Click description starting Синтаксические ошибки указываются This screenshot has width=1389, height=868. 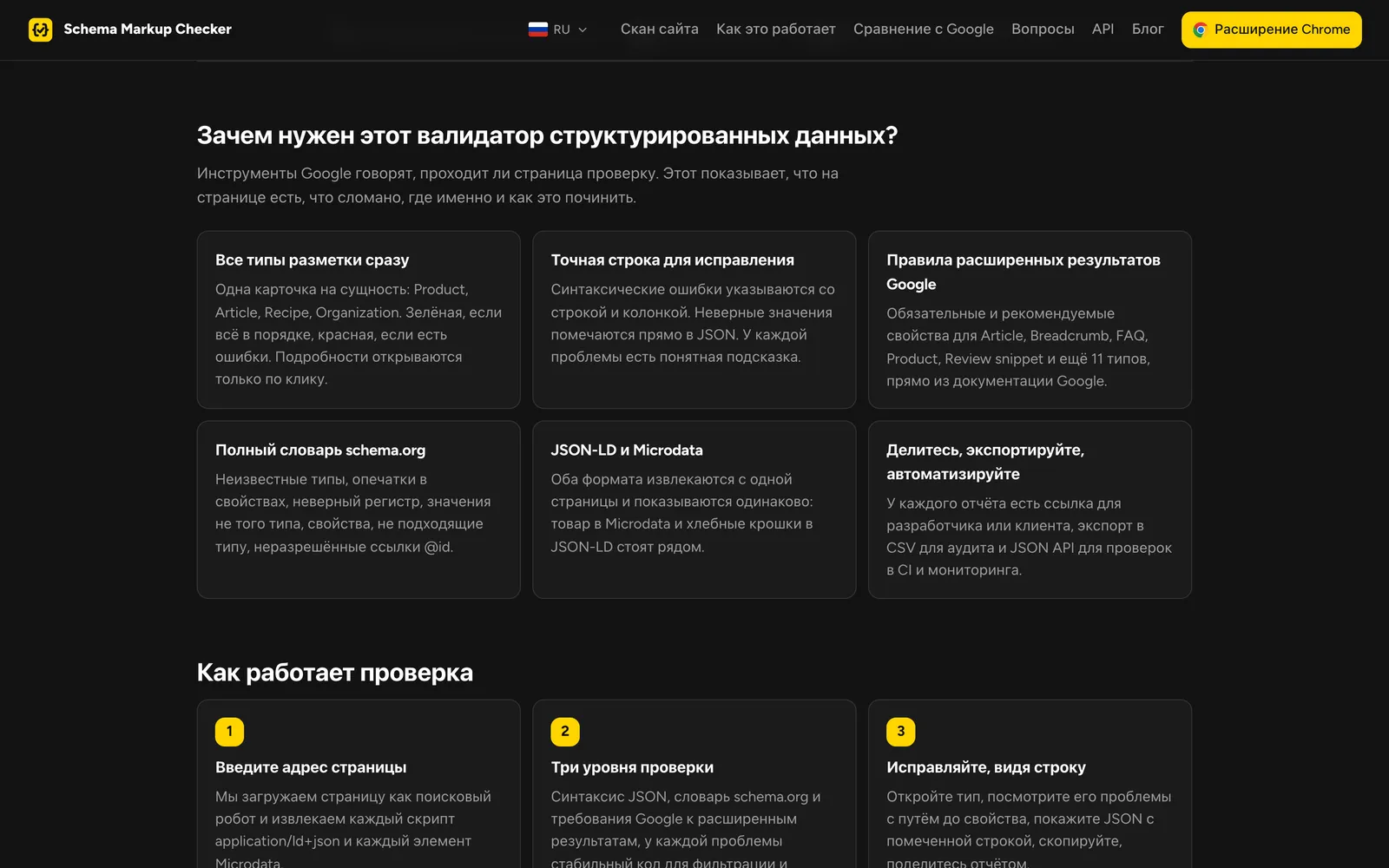click(x=693, y=323)
